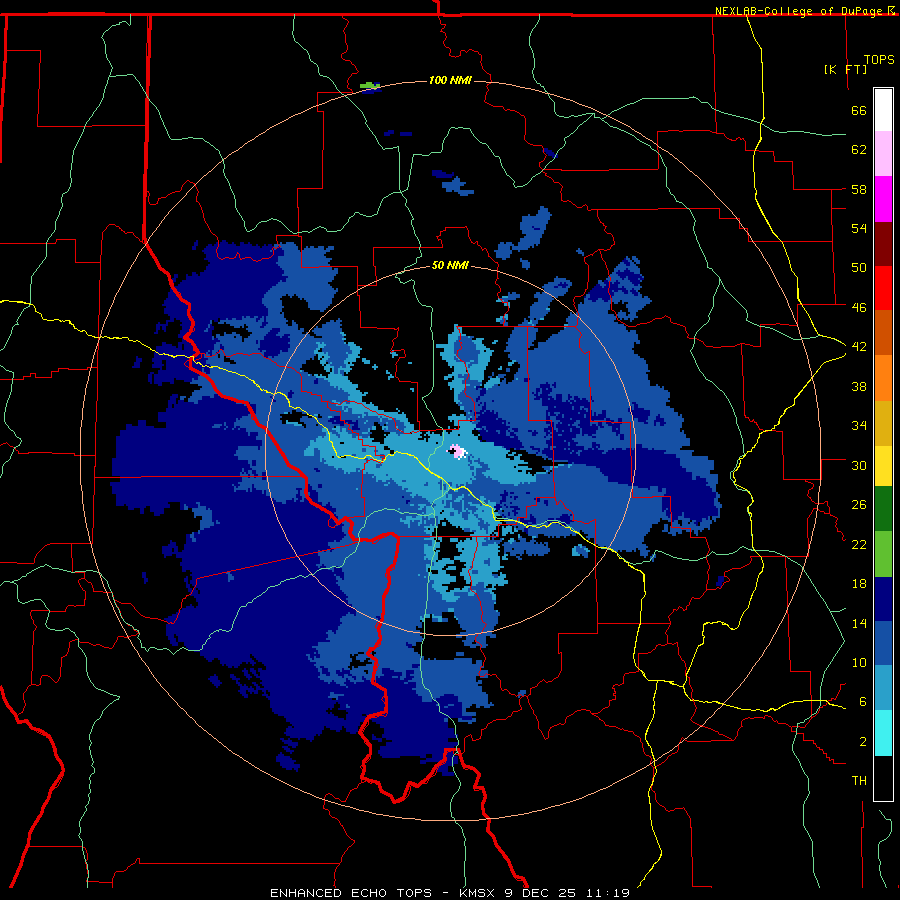Click the 50 NMI range ring label
The height and width of the screenshot is (900, 900).
click(x=450, y=265)
